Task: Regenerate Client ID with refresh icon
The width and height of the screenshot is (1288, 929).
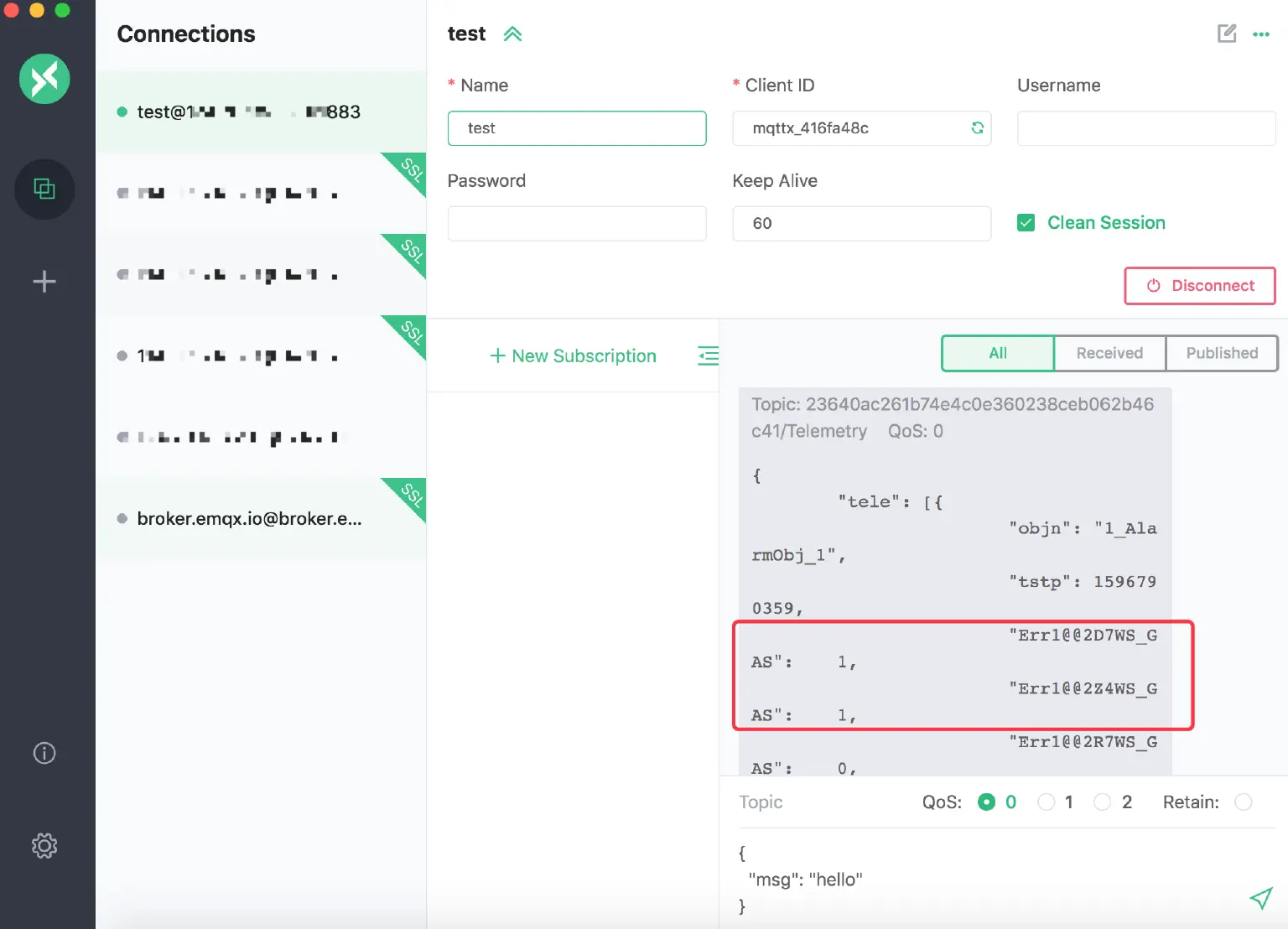Action: (x=977, y=128)
